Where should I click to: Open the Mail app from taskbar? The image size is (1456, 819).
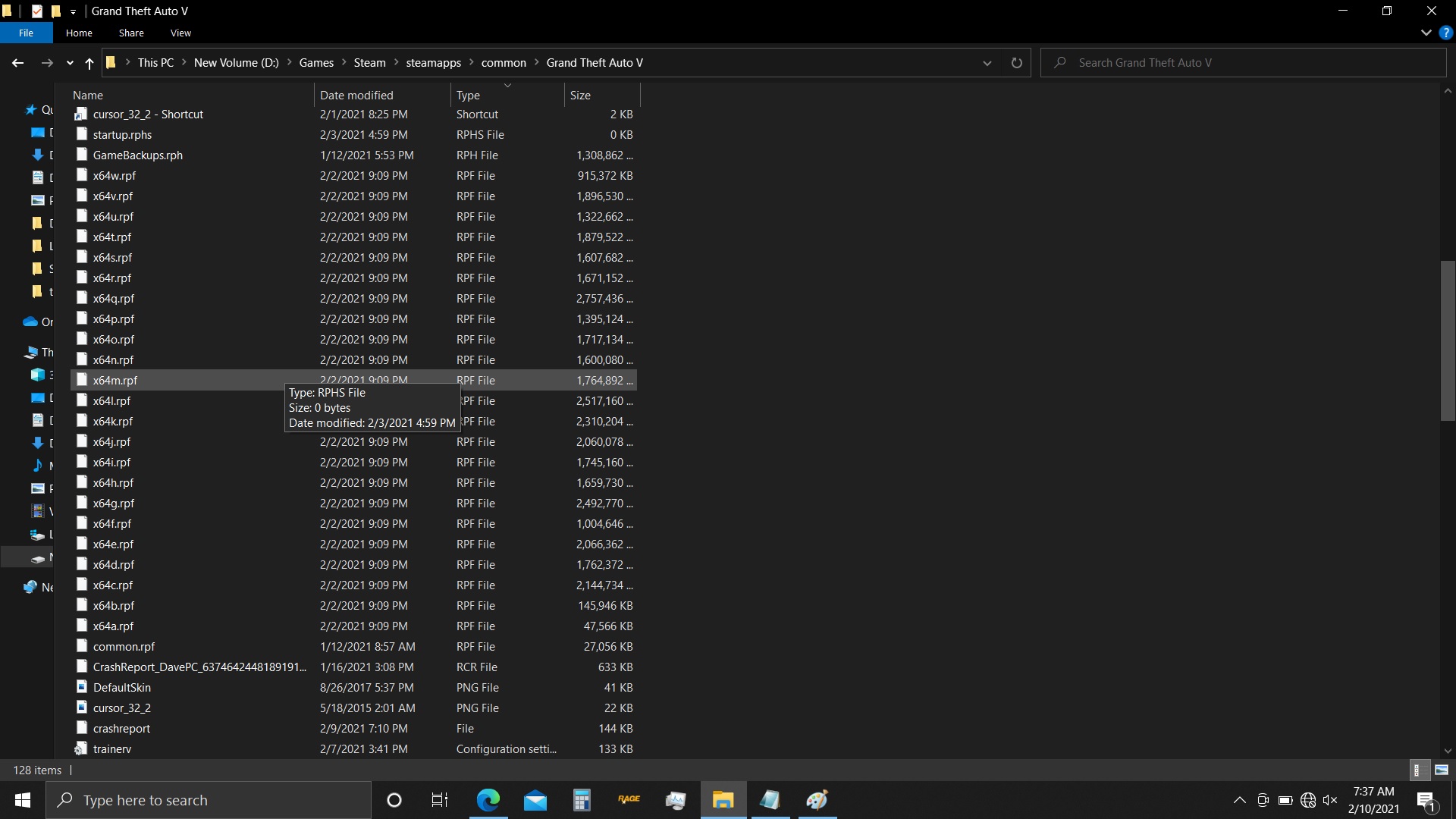535,800
